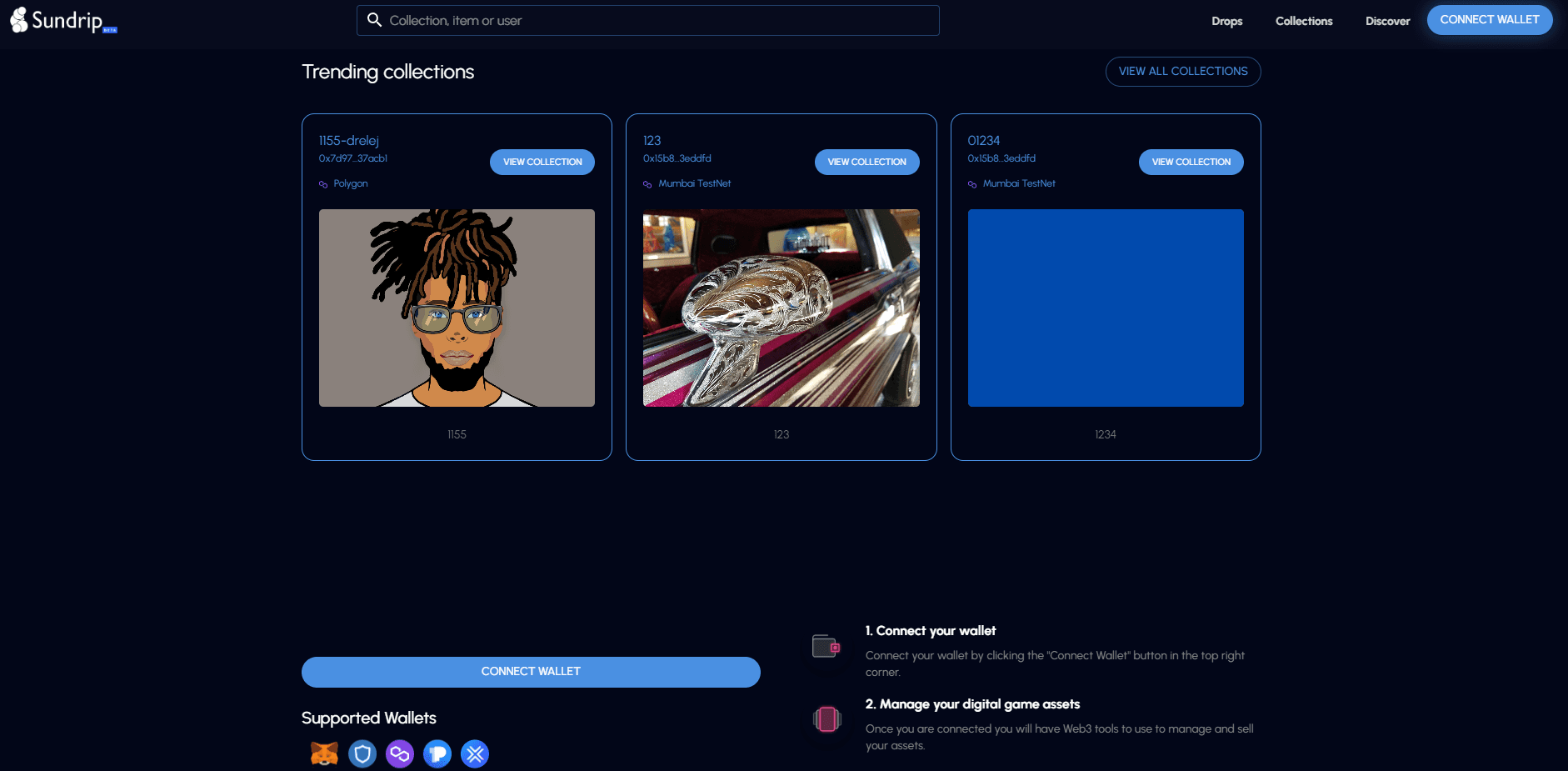Image resolution: width=1568 pixels, height=771 pixels.
Task: Click the 123 card's 0x15b8...3eddfd address
Action: coord(677,158)
